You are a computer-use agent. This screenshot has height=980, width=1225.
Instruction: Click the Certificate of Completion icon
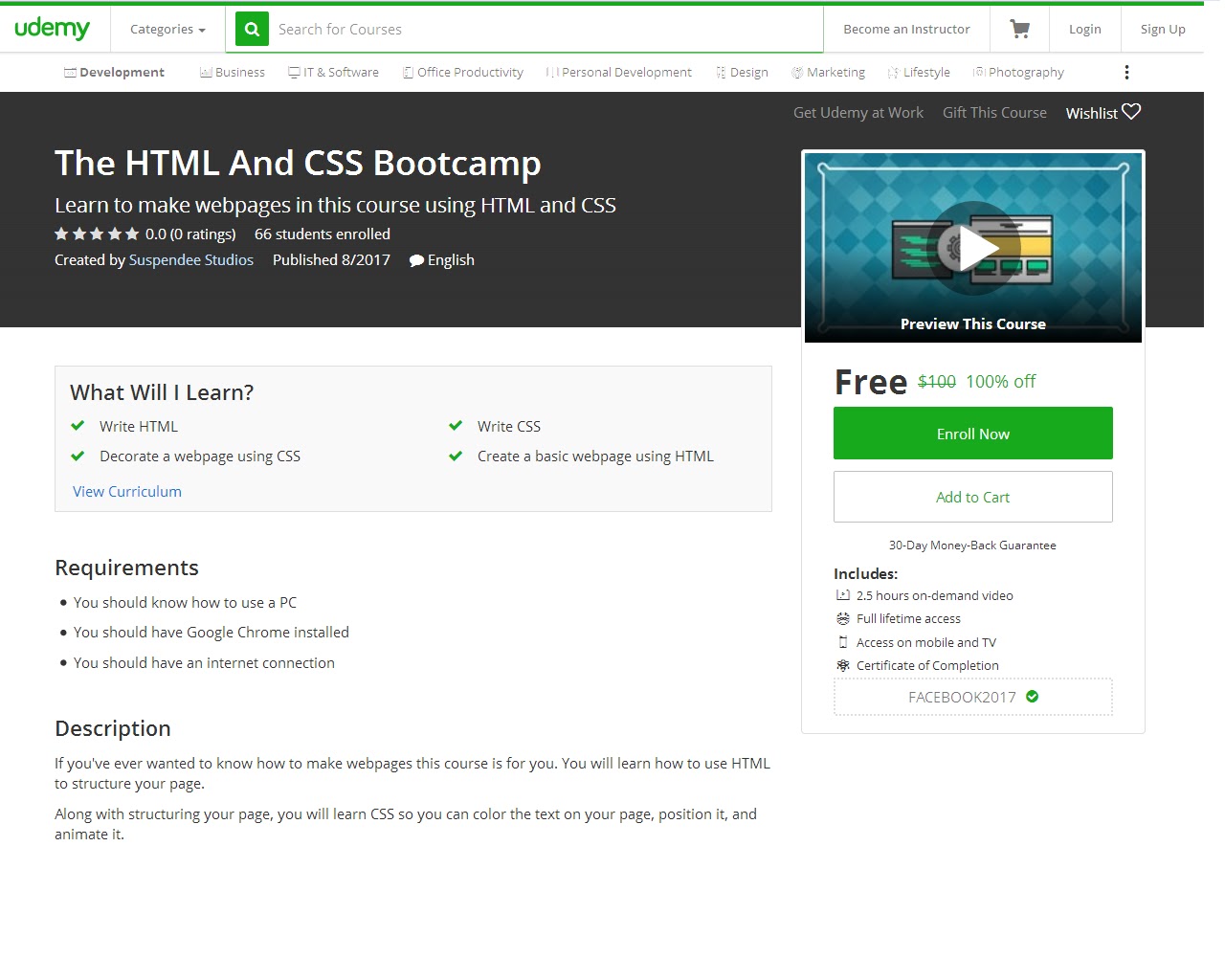click(843, 666)
